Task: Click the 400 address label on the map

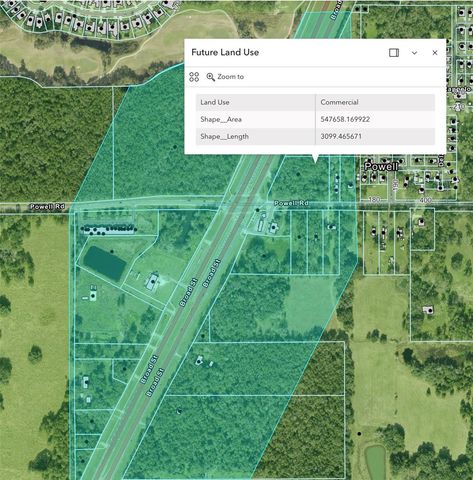Action: (425, 200)
